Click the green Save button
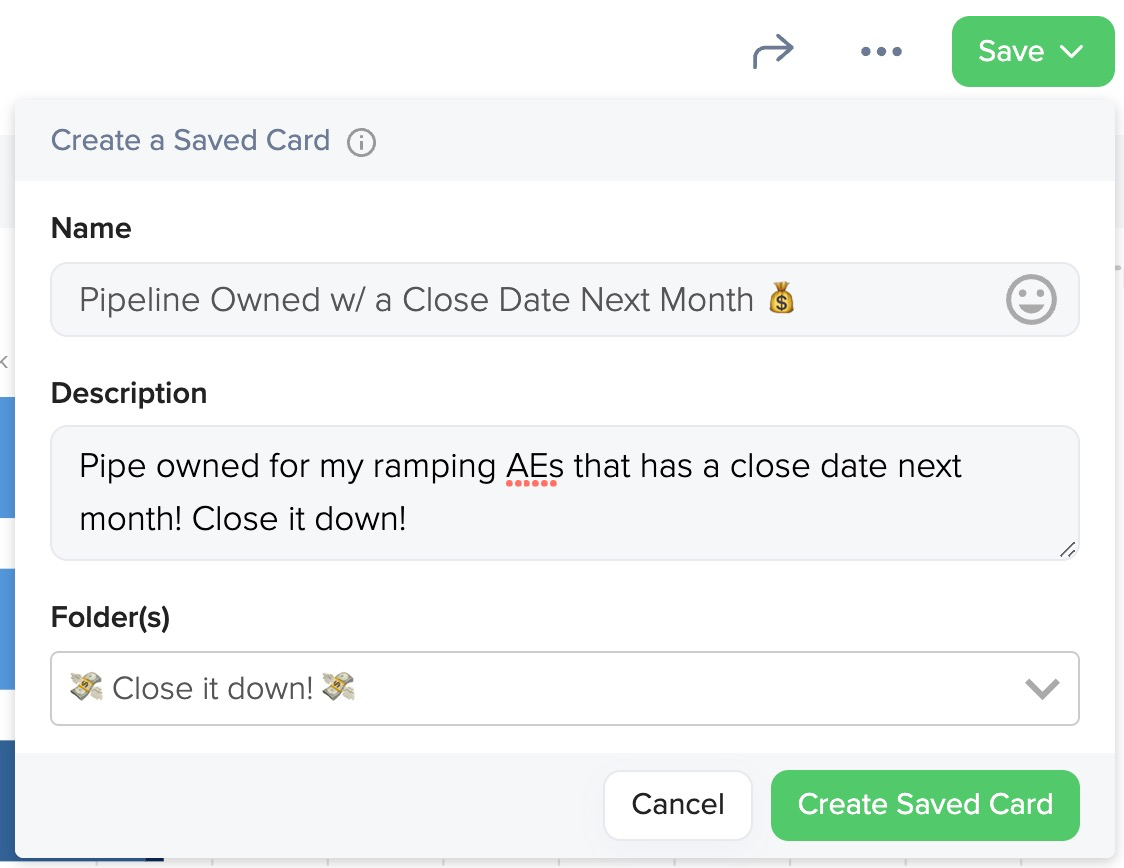 coord(1033,52)
